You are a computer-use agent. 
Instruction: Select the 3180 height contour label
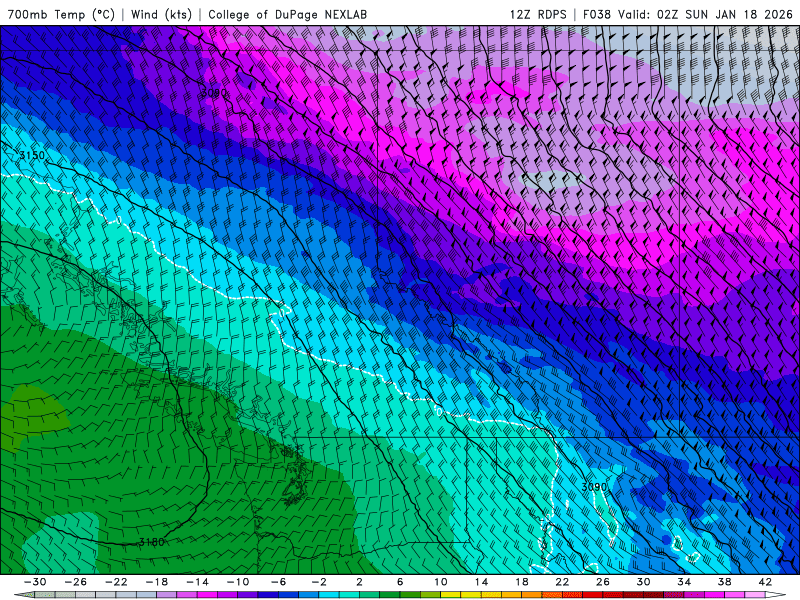152,542
